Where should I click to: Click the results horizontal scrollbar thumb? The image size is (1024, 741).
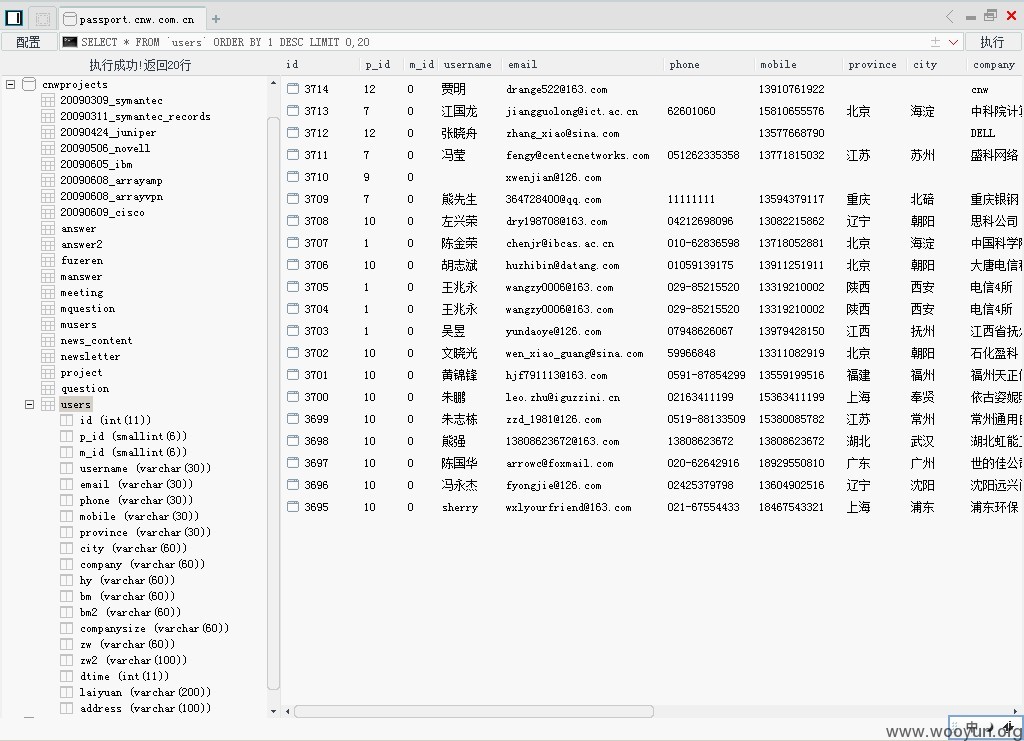pyautogui.click(x=473, y=711)
